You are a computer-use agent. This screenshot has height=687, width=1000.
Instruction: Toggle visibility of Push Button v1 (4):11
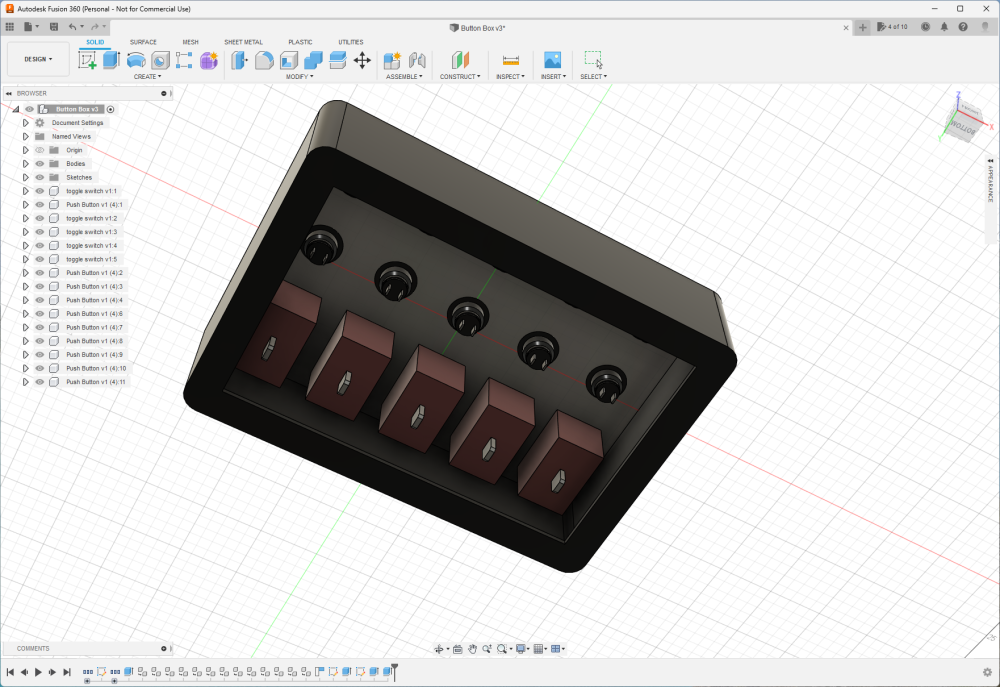pos(40,382)
